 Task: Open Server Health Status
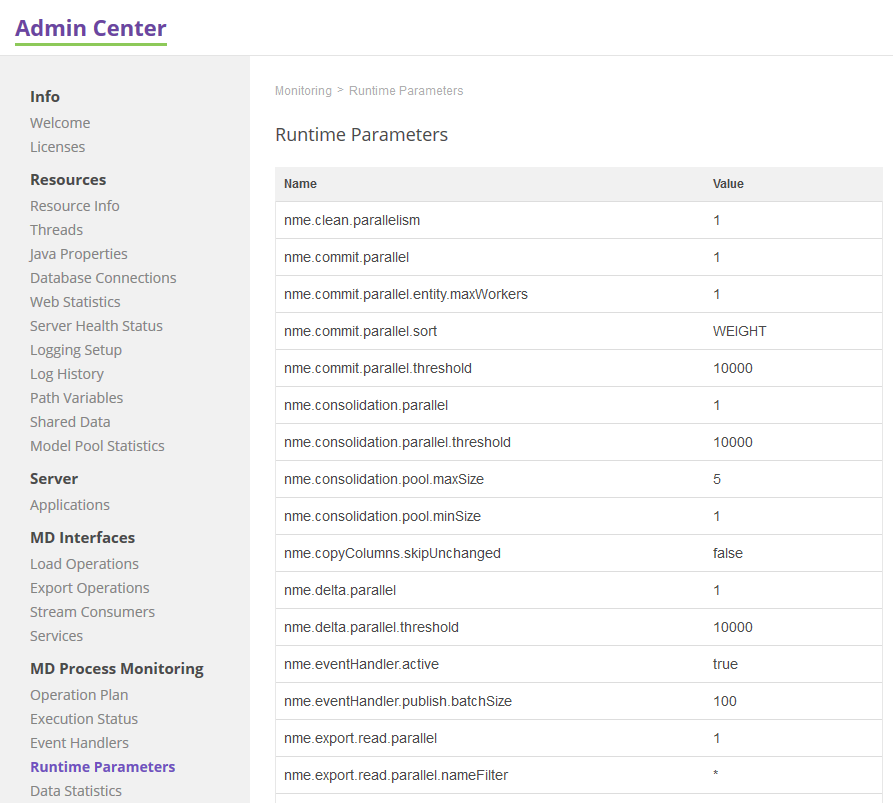tap(96, 326)
